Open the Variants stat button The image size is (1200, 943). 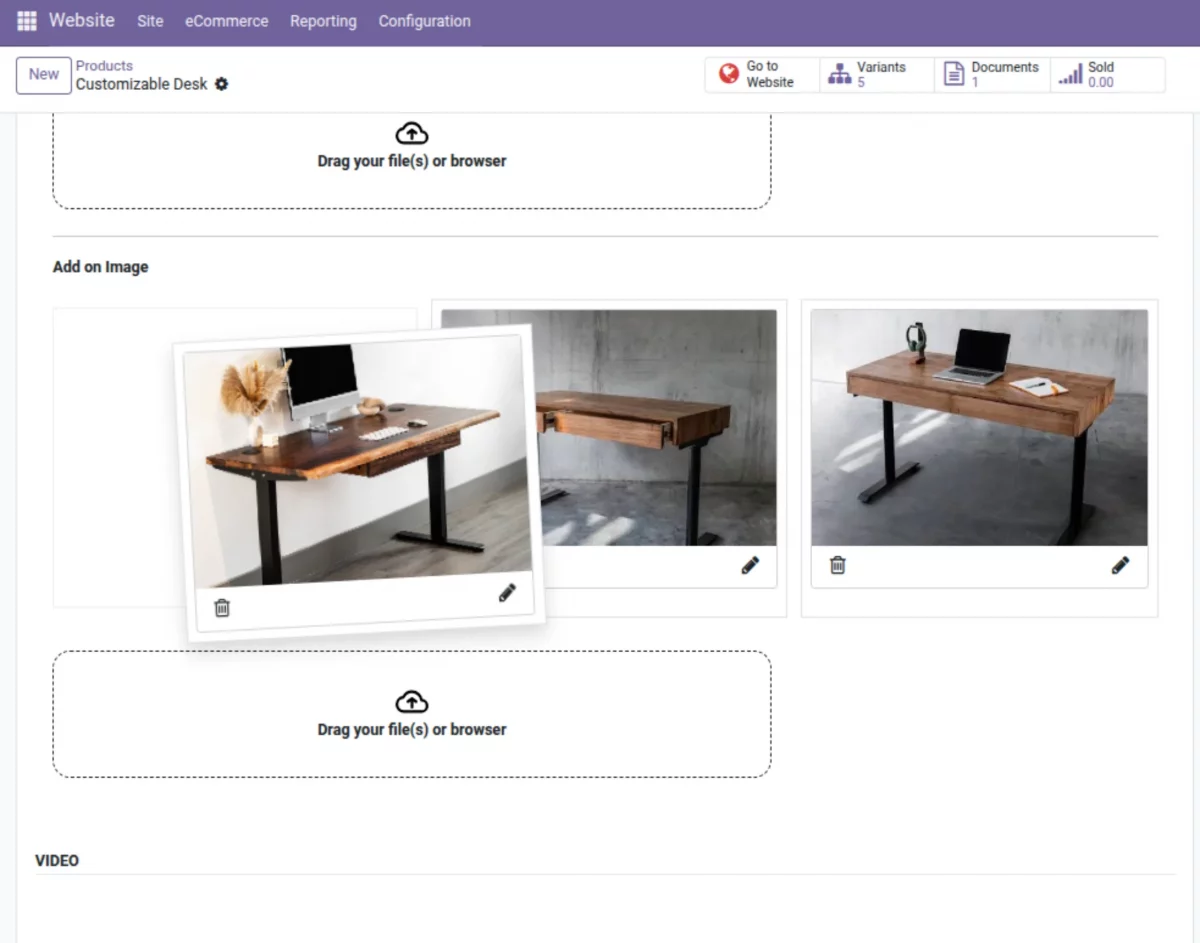pos(877,75)
